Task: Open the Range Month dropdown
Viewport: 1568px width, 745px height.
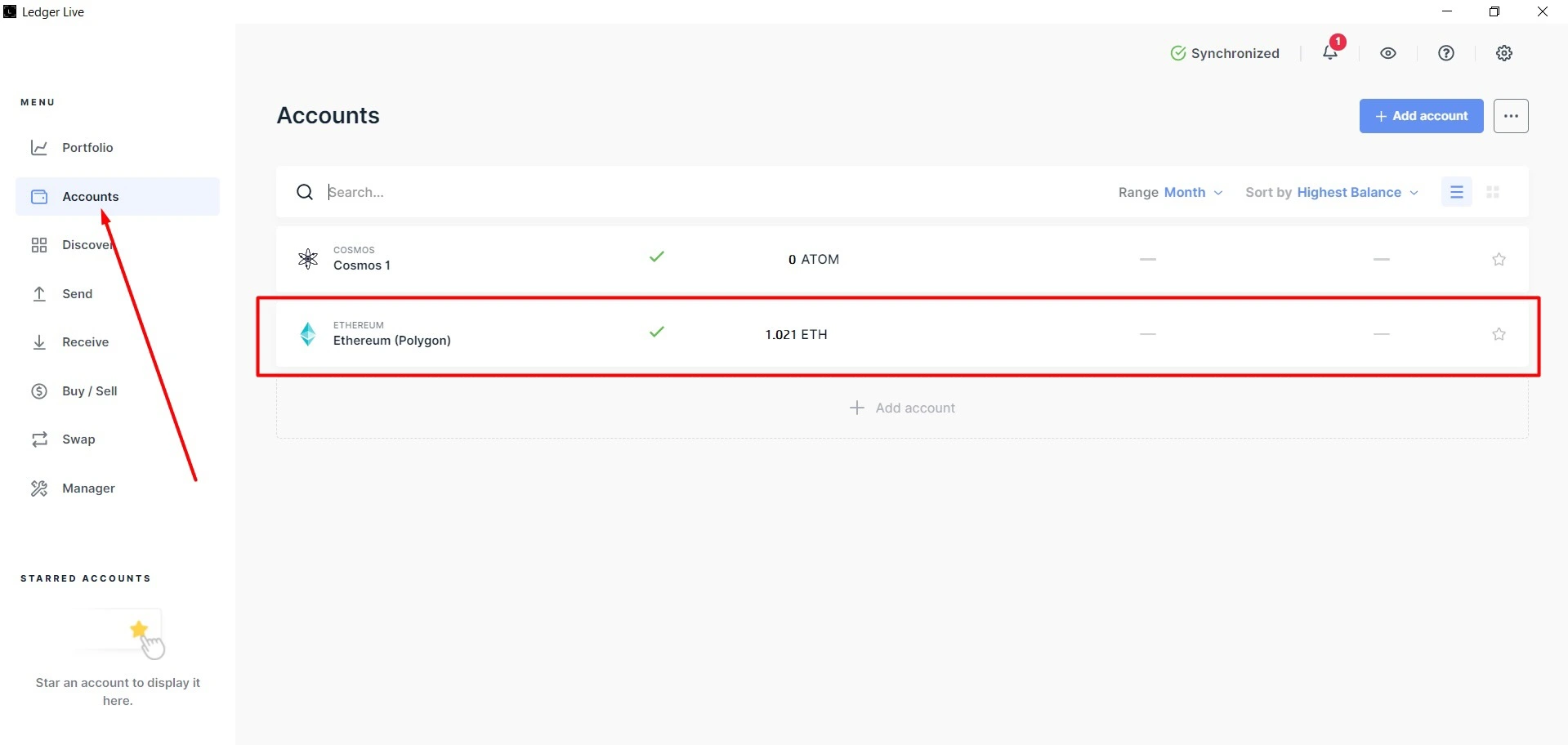Action: click(1171, 192)
